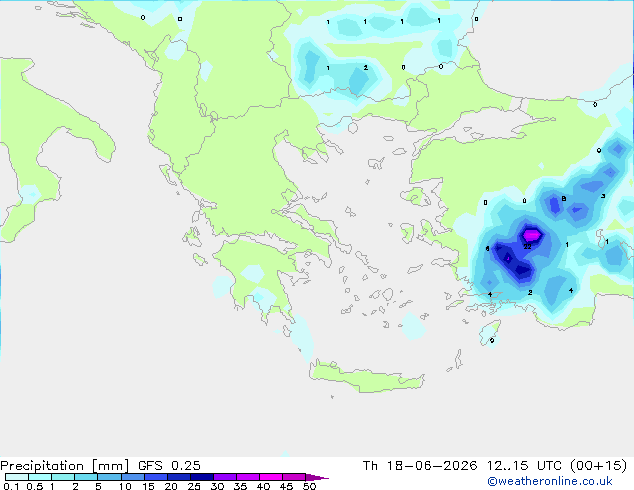Select the legend swatch between 35 and 40
634x490 pixels.
coord(248,477)
